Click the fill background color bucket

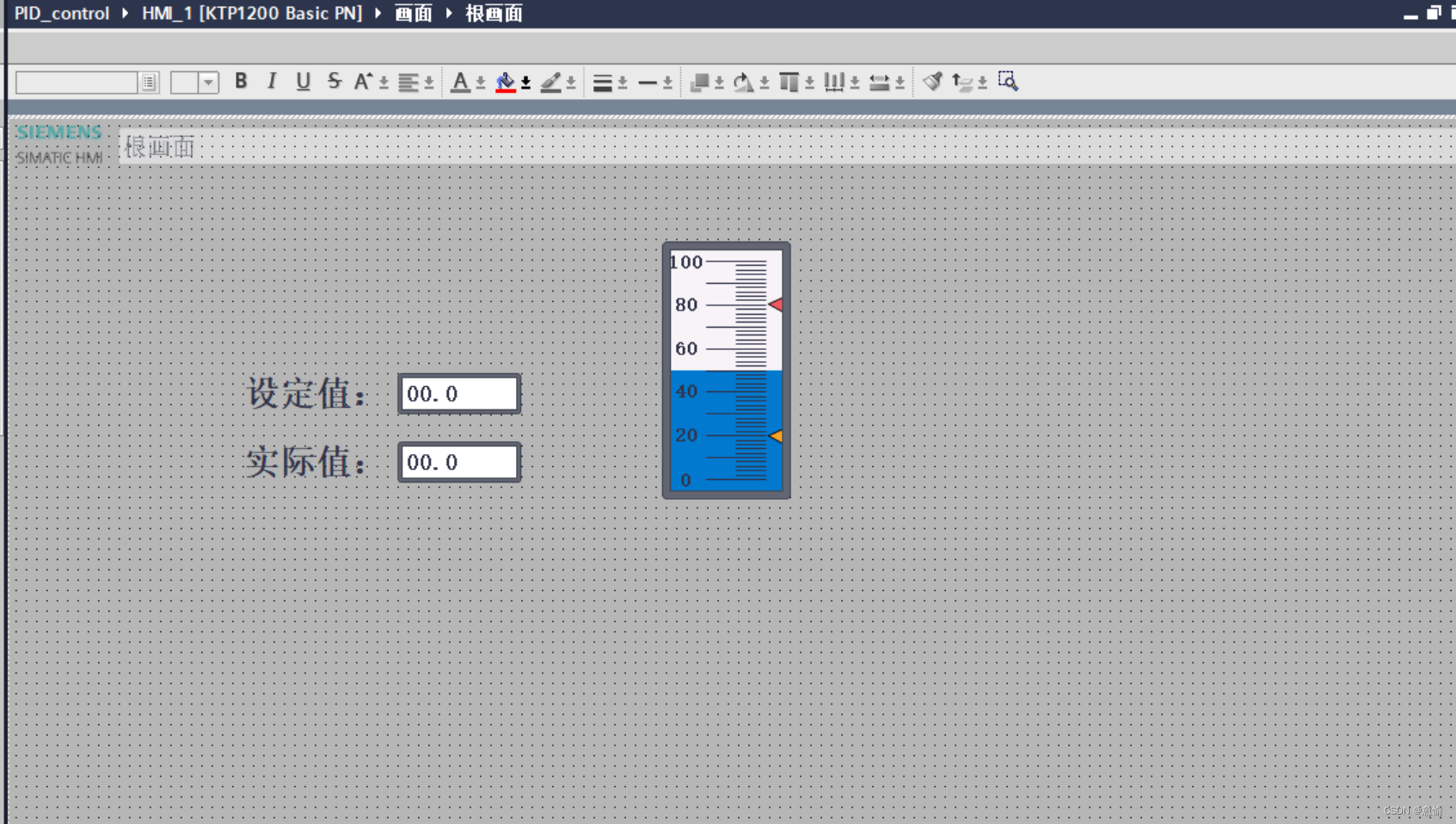pos(506,83)
